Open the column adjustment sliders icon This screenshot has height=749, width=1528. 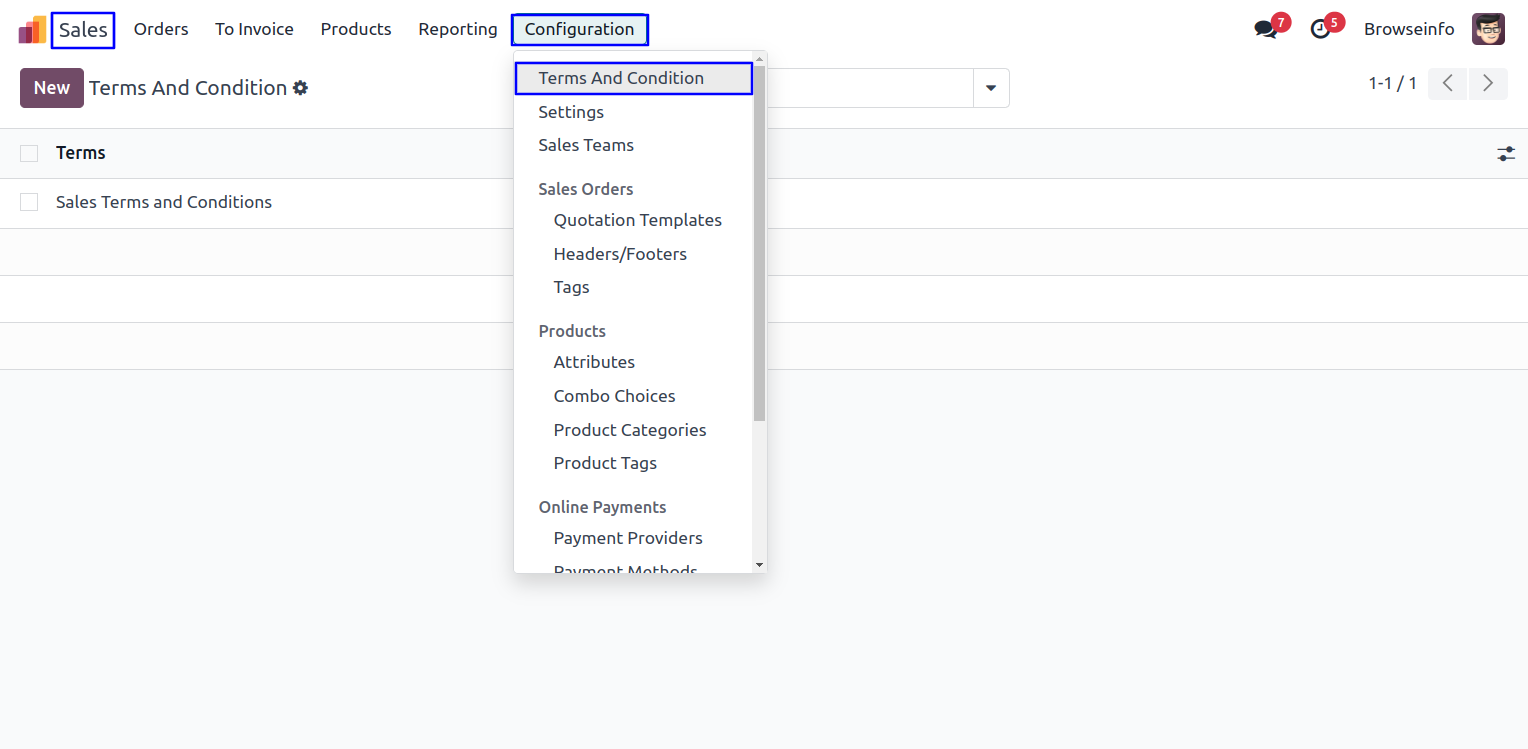click(x=1505, y=154)
